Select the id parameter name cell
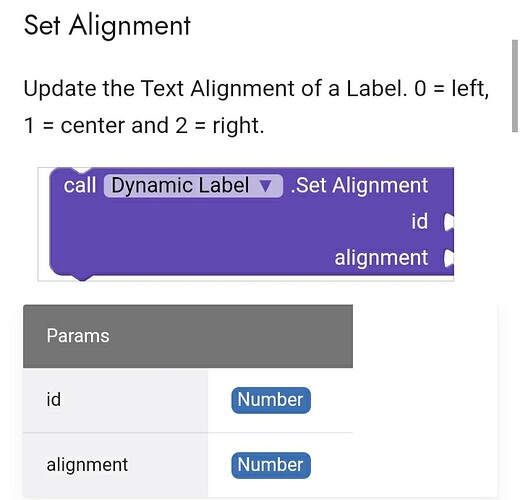 coord(115,400)
